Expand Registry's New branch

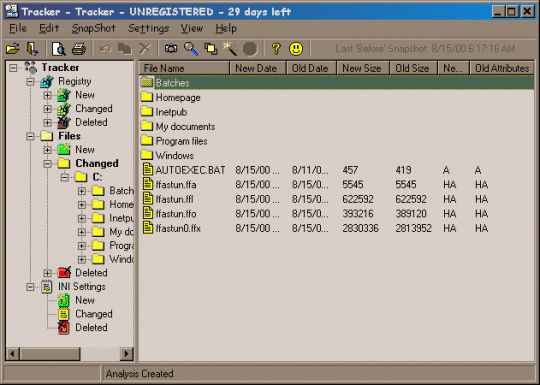pyautogui.click(x=48, y=95)
